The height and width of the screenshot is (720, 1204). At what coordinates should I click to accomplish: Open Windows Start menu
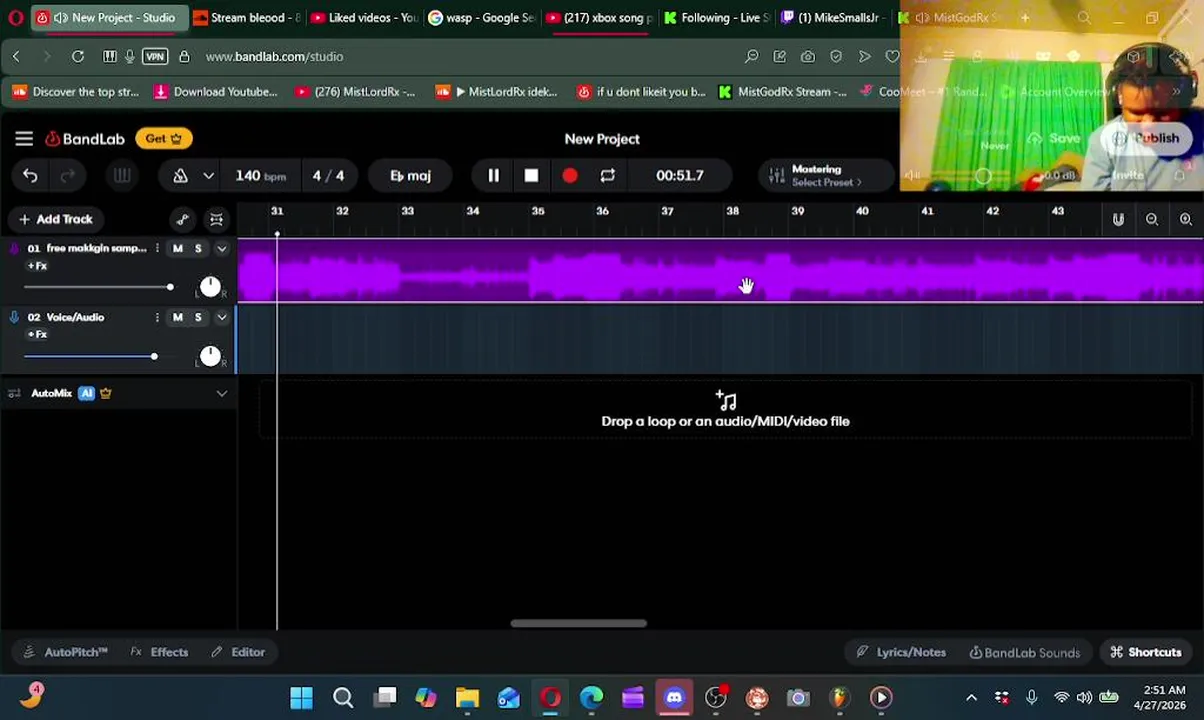(301, 698)
